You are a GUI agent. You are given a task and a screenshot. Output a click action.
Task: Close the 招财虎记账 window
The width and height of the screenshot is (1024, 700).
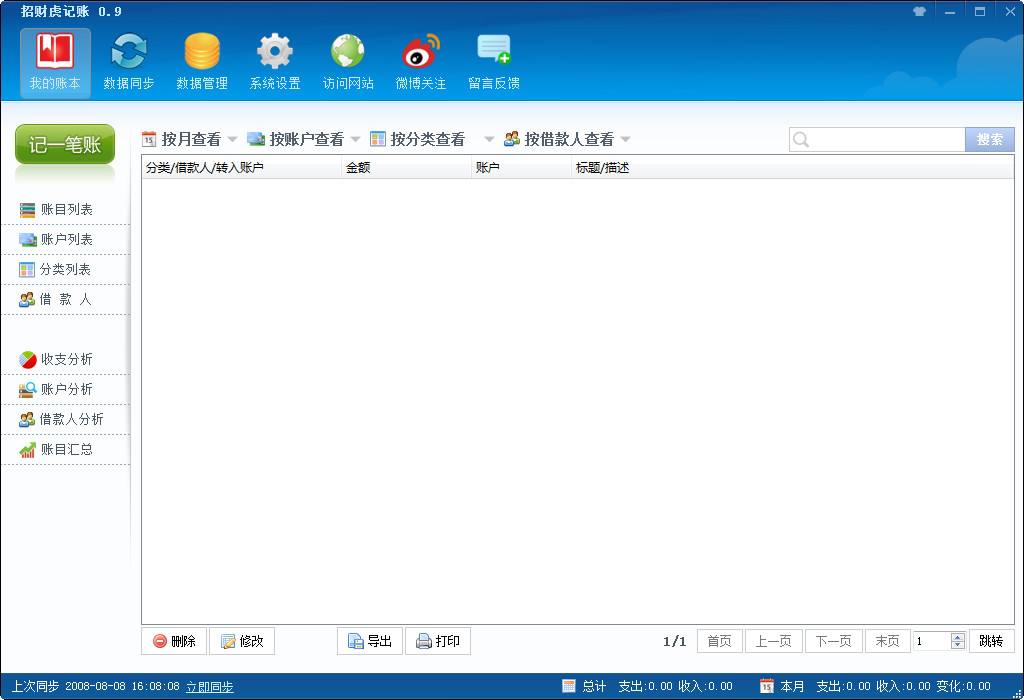(x=1010, y=12)
